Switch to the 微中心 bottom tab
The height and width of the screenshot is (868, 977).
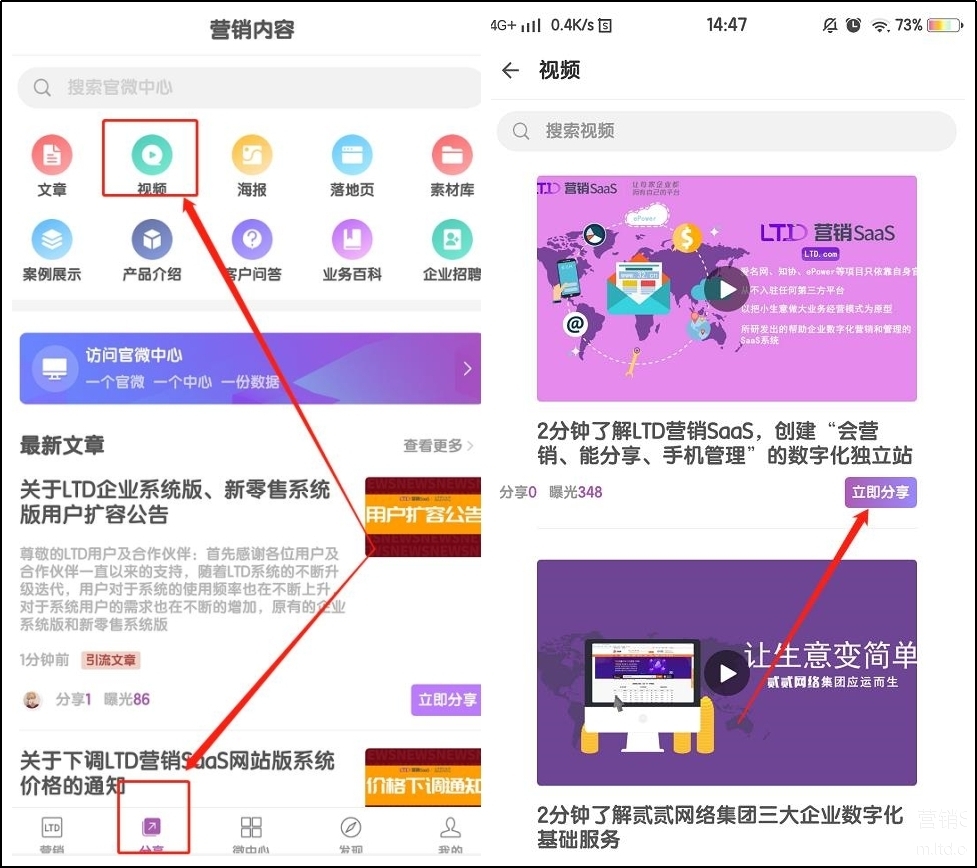pos(251,833)
